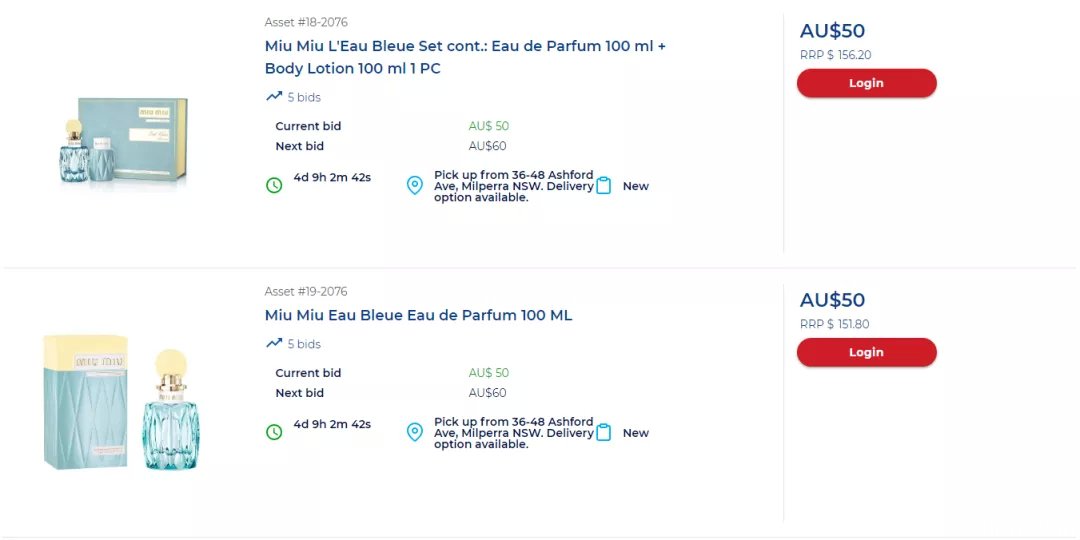Screen dimensions: 1080x540
Task: Click the bids trend icon for Eau Bleue 100 ML
Action: [274, 343]
